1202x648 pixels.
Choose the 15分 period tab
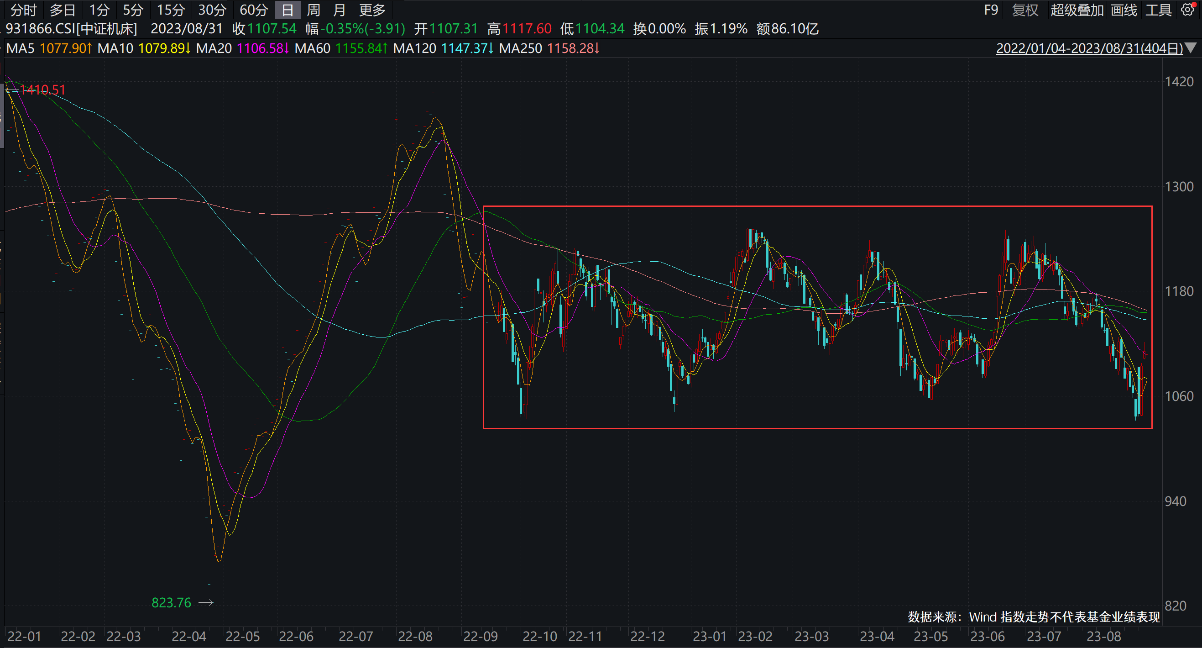coord(171,10)
